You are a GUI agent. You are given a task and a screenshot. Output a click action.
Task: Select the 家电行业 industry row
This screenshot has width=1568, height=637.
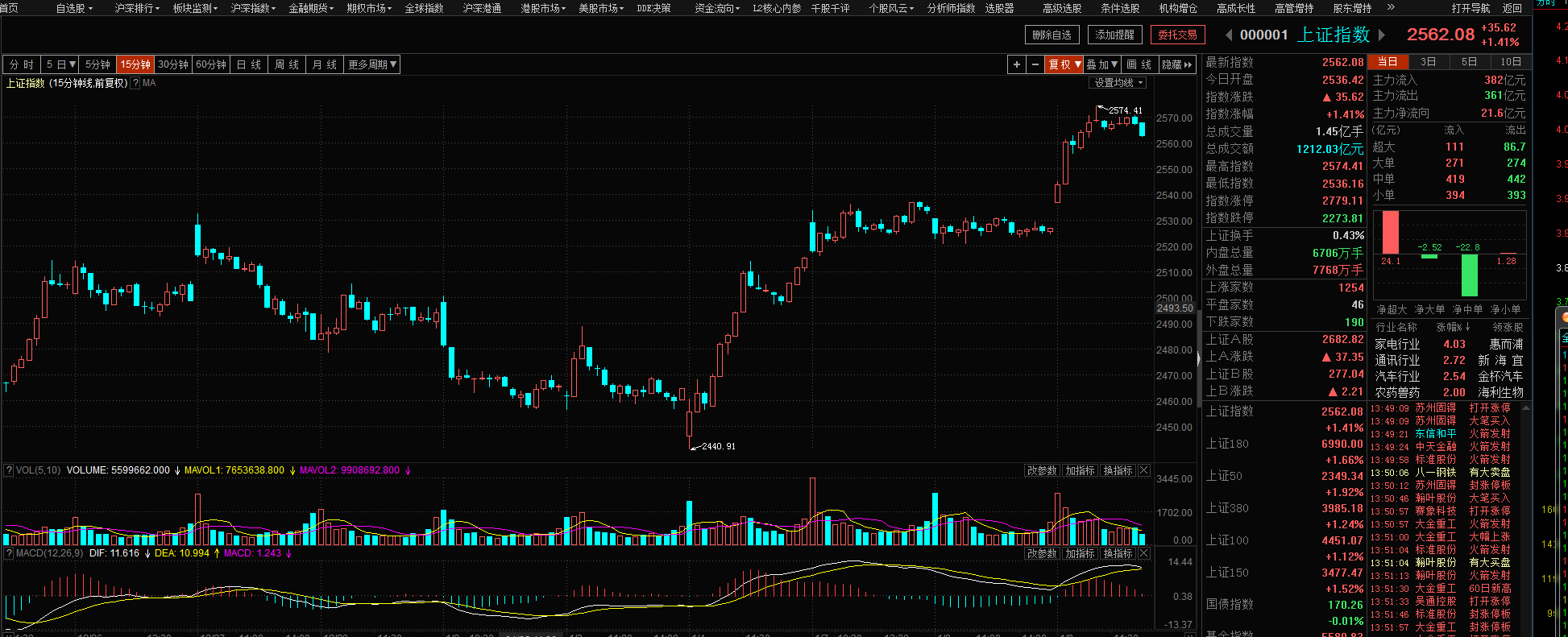click(1450, 344)
